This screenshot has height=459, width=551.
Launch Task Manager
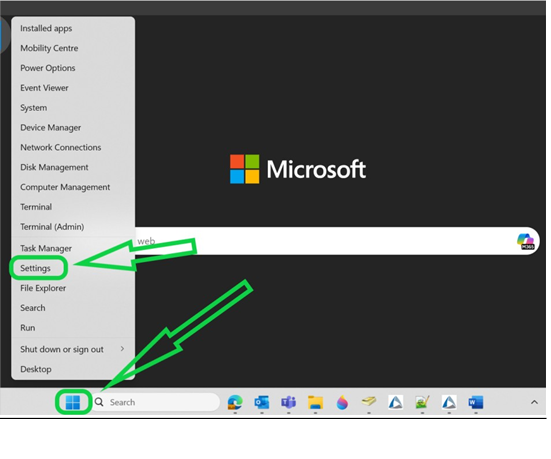73,248
